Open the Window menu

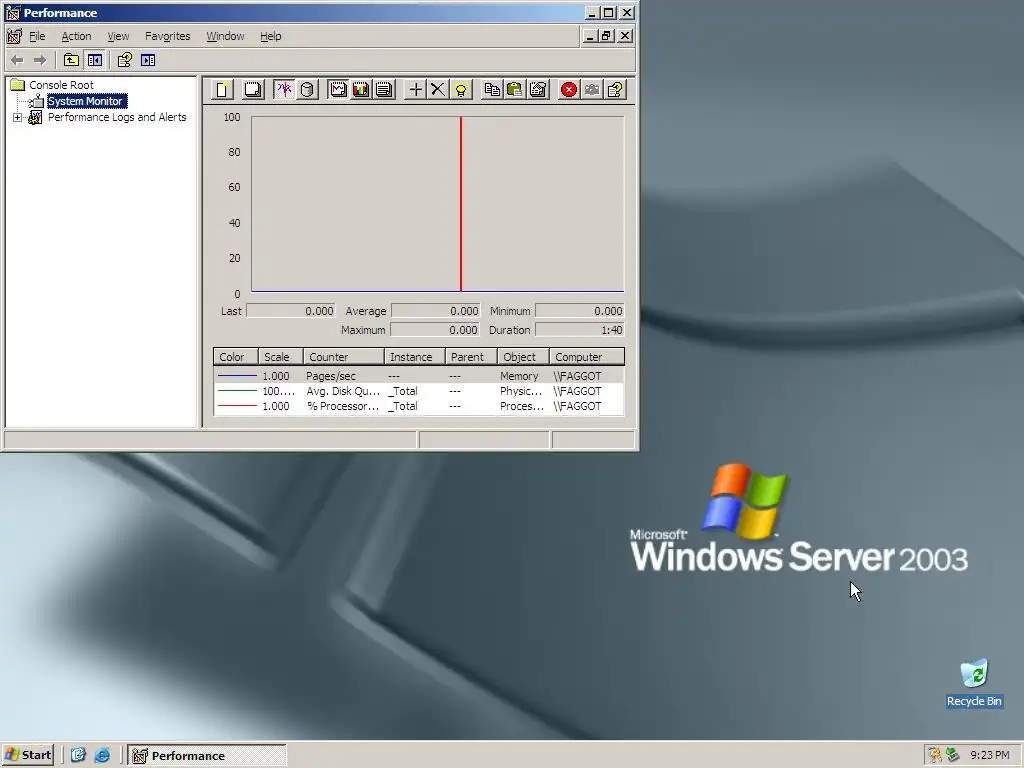[x=225, y=36]
